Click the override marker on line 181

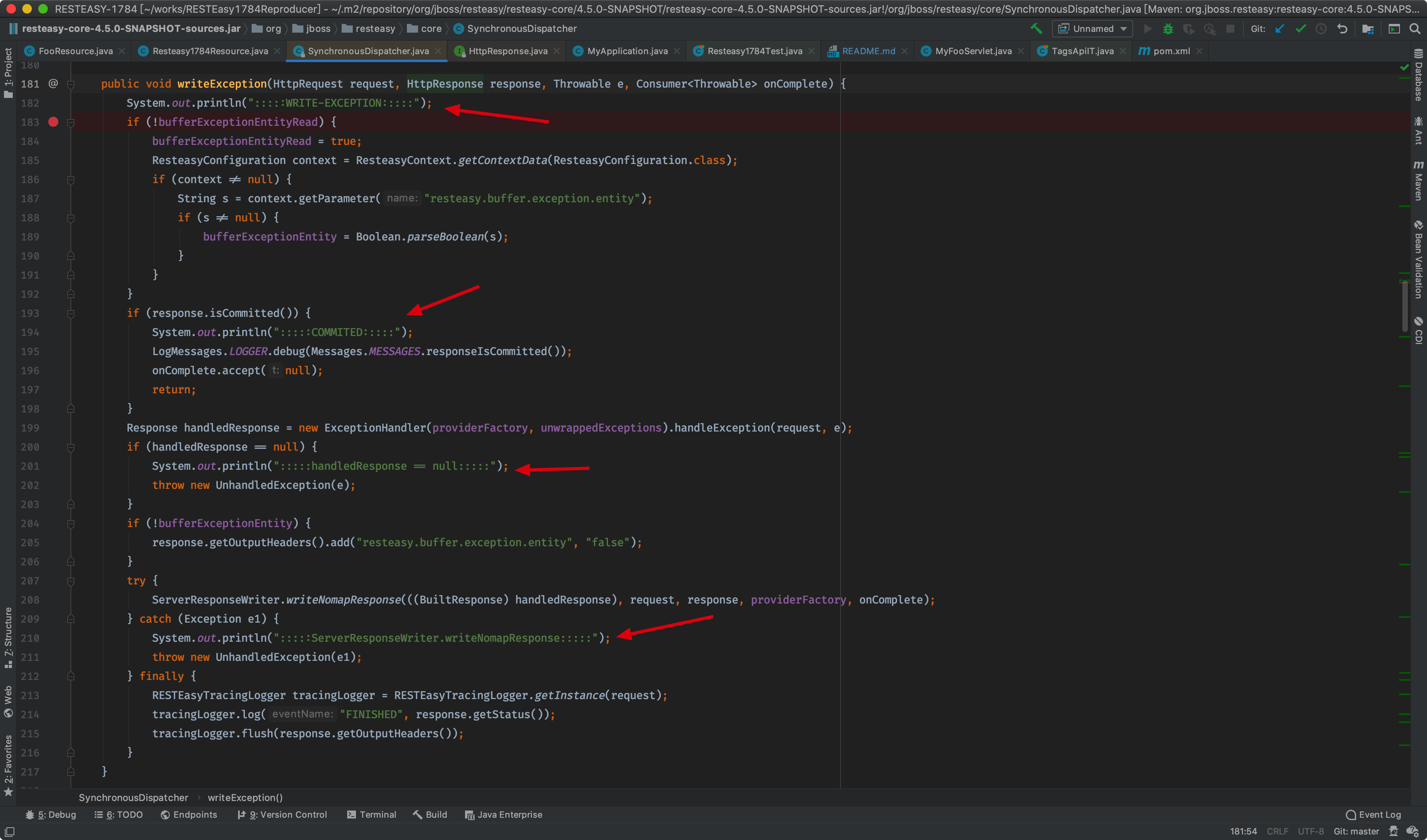[53, 84]
